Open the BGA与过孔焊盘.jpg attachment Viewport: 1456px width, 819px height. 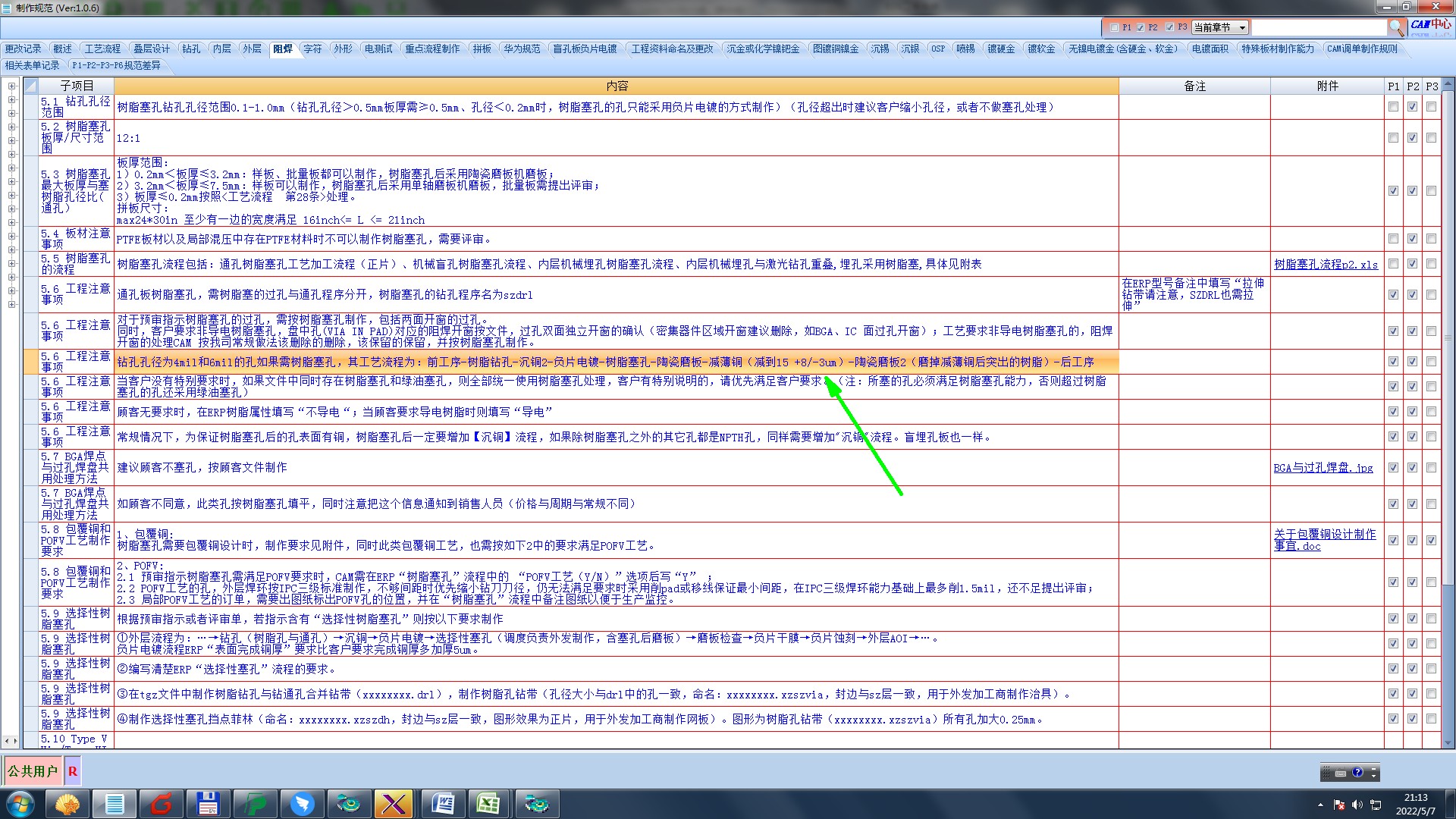click(1323, 468)
